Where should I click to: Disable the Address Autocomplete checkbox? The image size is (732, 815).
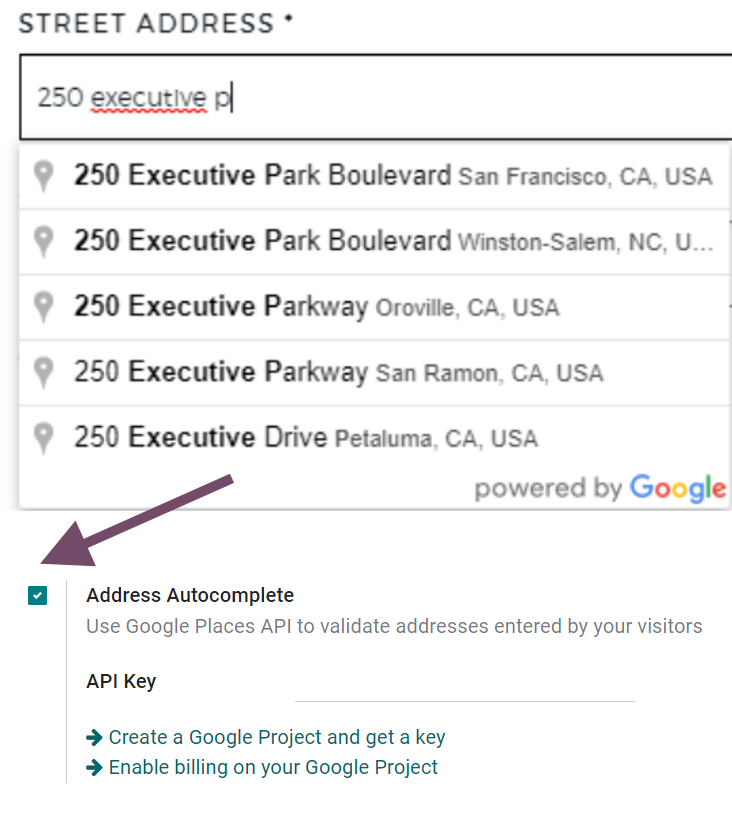coord(37,596)
